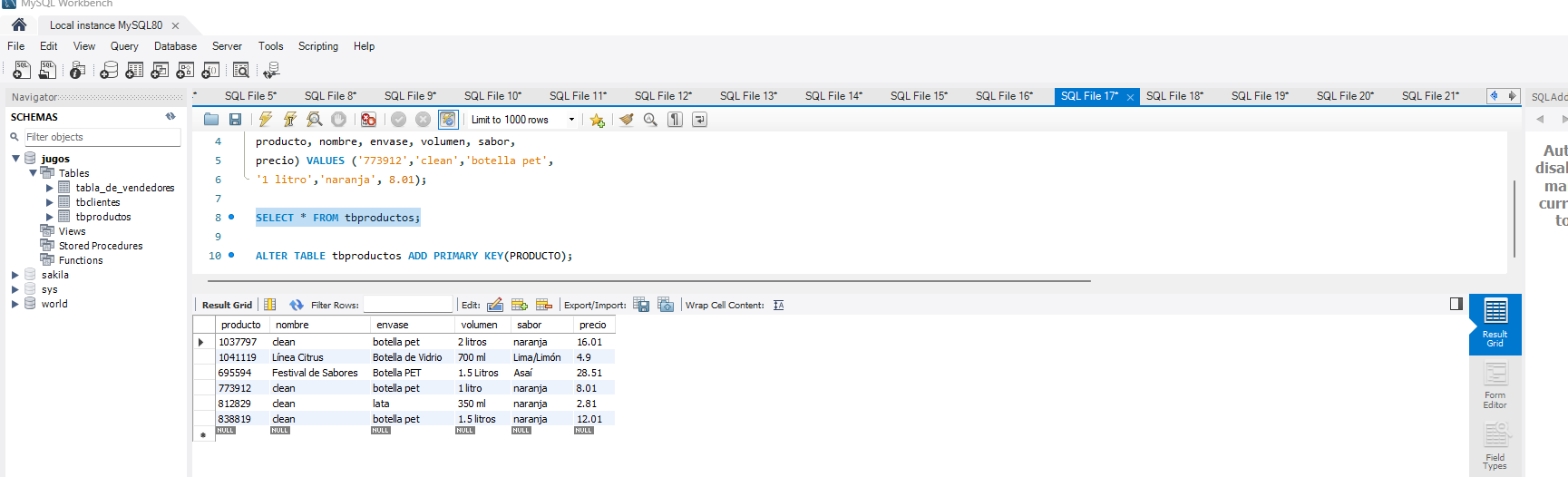Open the Scripting menu
This screenshot has width=1568, height=477.
click(318, 46)
